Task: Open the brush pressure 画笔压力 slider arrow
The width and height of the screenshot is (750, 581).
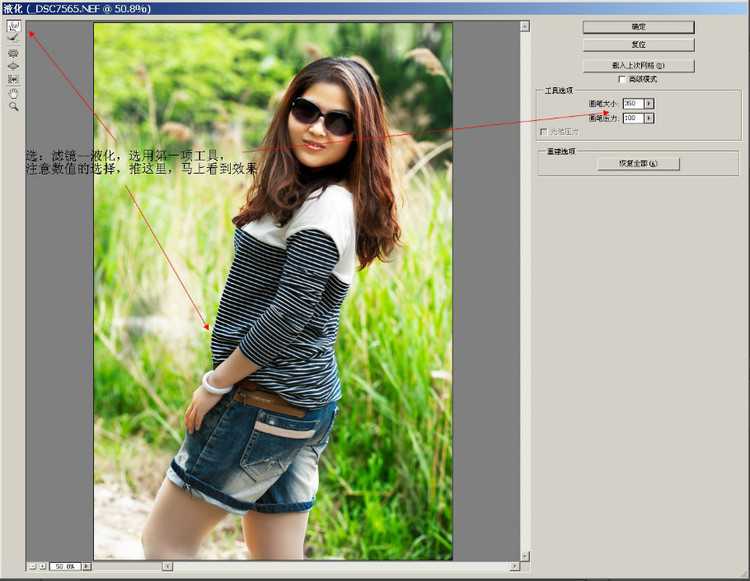Action: 649,118
